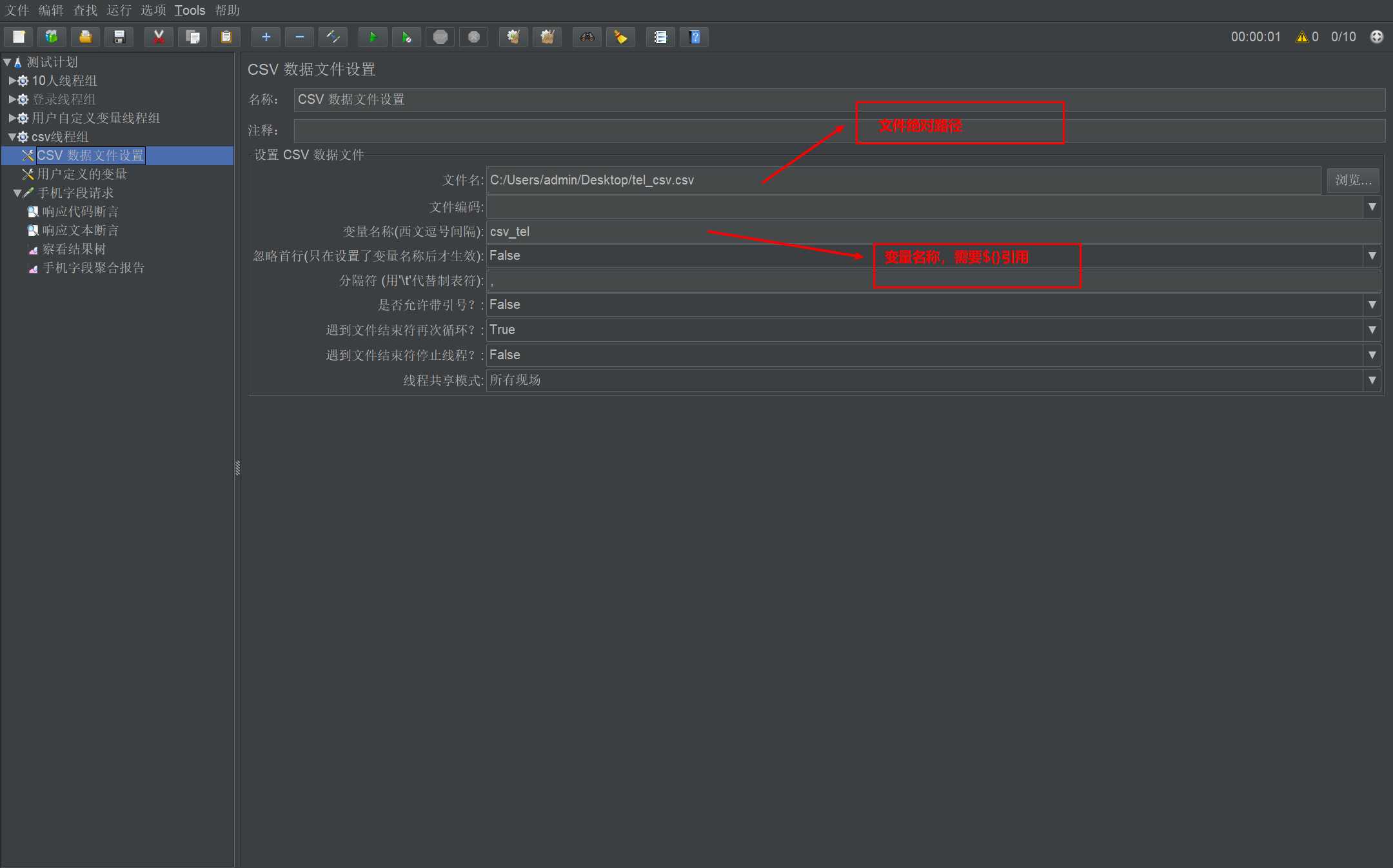
Task: Open the 文件 menu
Action: pyautogui.click(x=17, y=10)
